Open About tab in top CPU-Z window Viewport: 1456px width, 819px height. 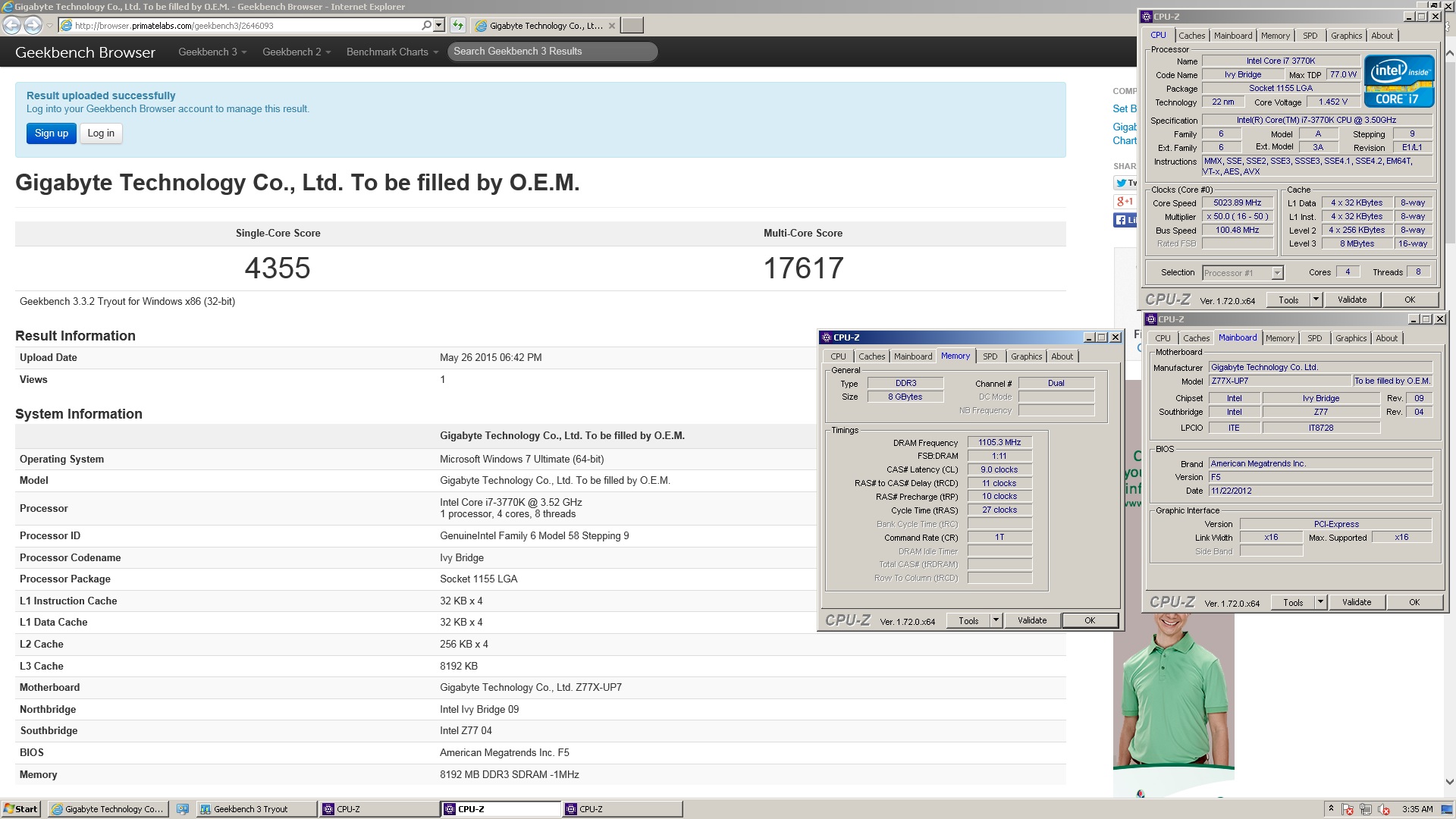point(1382,36)
